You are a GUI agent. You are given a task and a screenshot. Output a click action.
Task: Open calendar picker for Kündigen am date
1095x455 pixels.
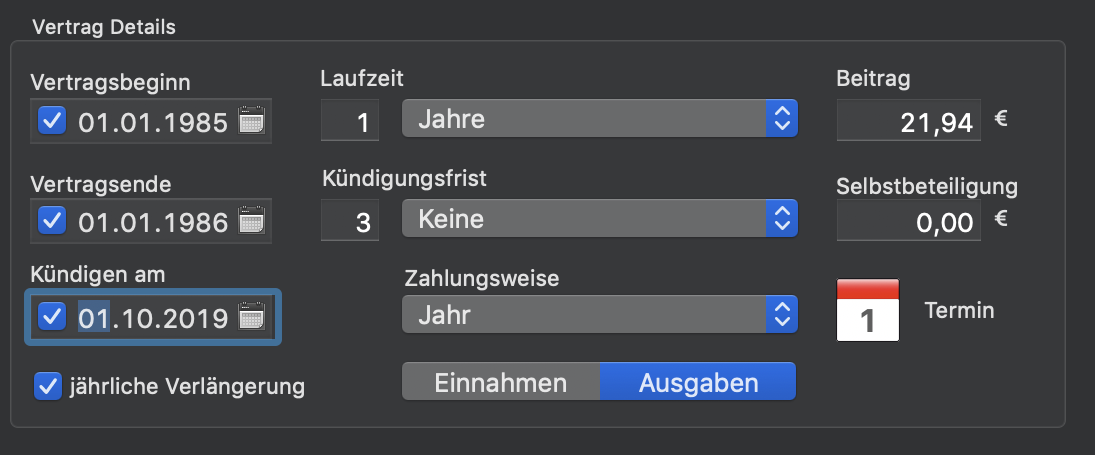(251, 317)
